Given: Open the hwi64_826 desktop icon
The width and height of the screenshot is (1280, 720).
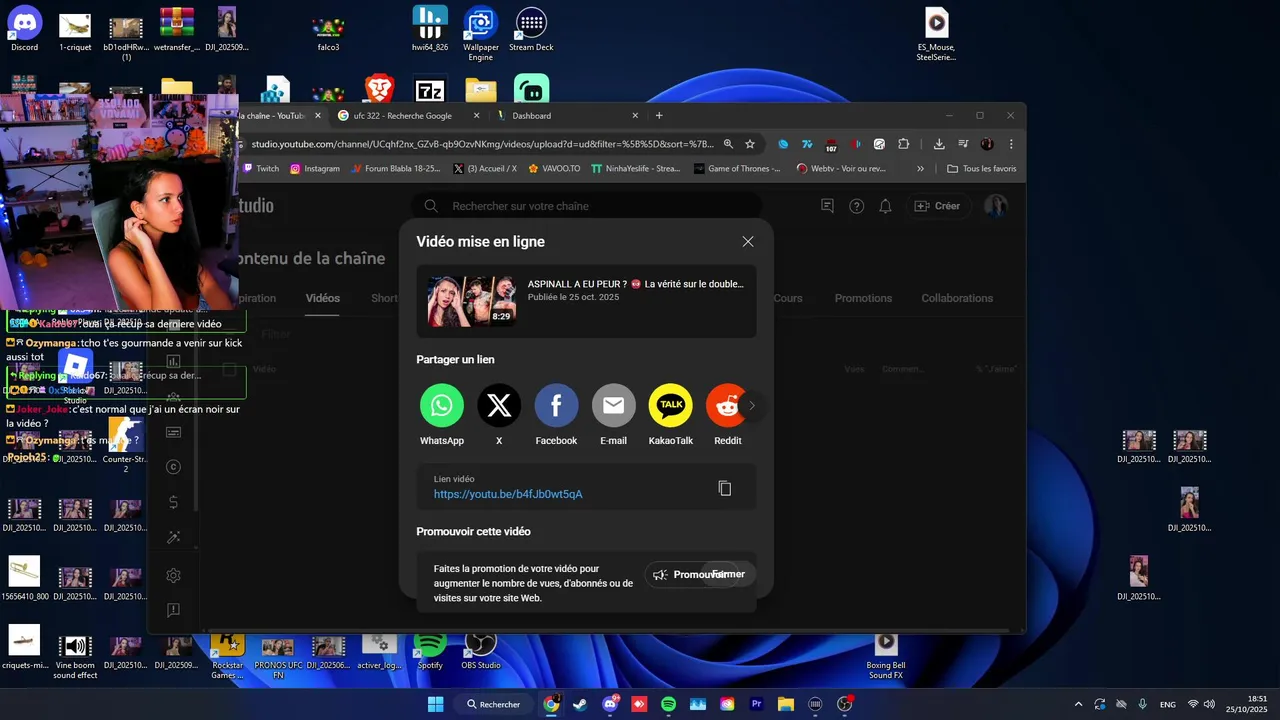Looking at the screenshot, I should point(430,28).
